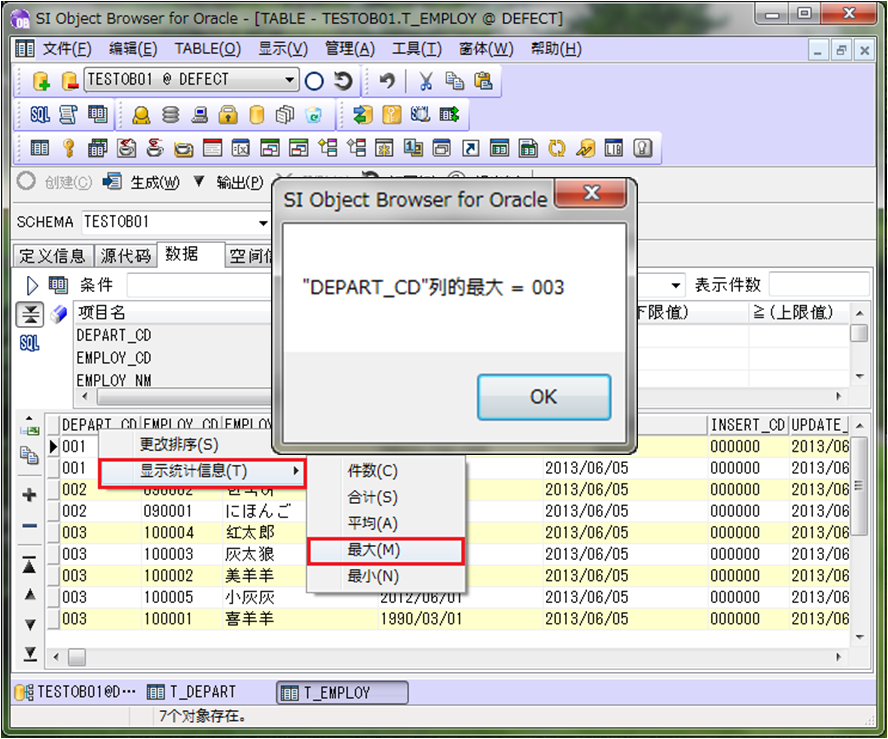This screenshot has width=888, height=739.
Task: Switch to the 定义信息 tab
Action: click(53, 256)
